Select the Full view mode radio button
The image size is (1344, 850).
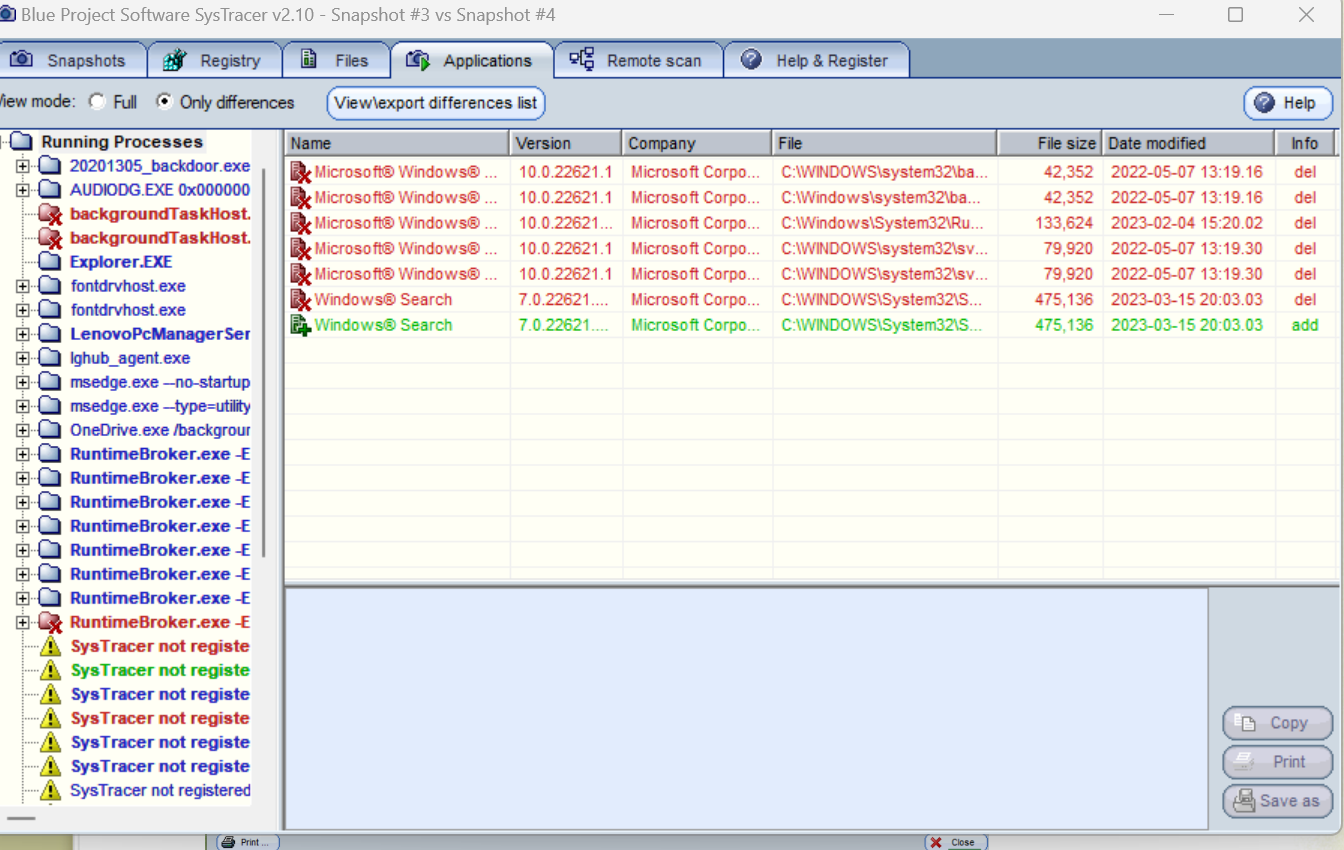(x=97, y=102)
